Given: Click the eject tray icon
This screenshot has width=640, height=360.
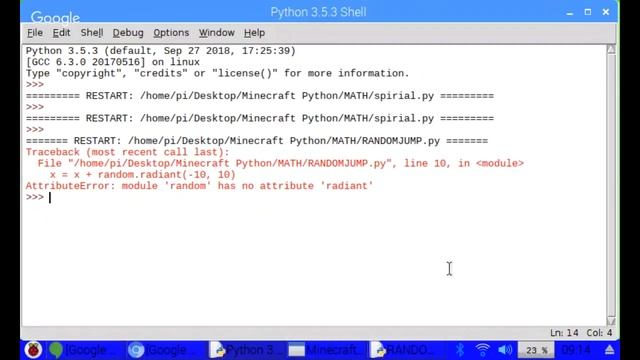Looking at the screenshot, I should coord(609,350).
